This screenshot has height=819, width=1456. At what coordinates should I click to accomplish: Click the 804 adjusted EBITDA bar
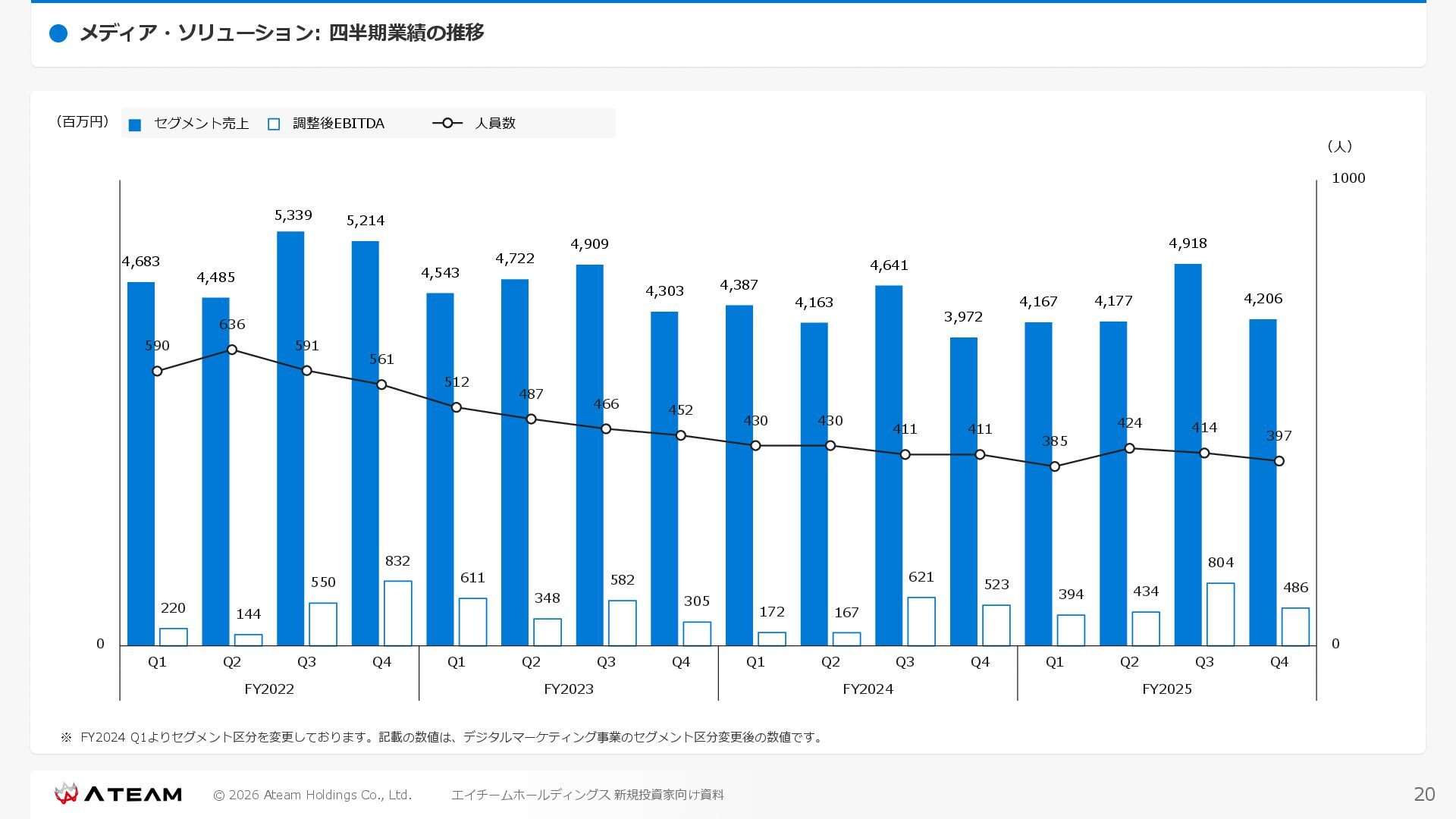[x=1220, y=614]
